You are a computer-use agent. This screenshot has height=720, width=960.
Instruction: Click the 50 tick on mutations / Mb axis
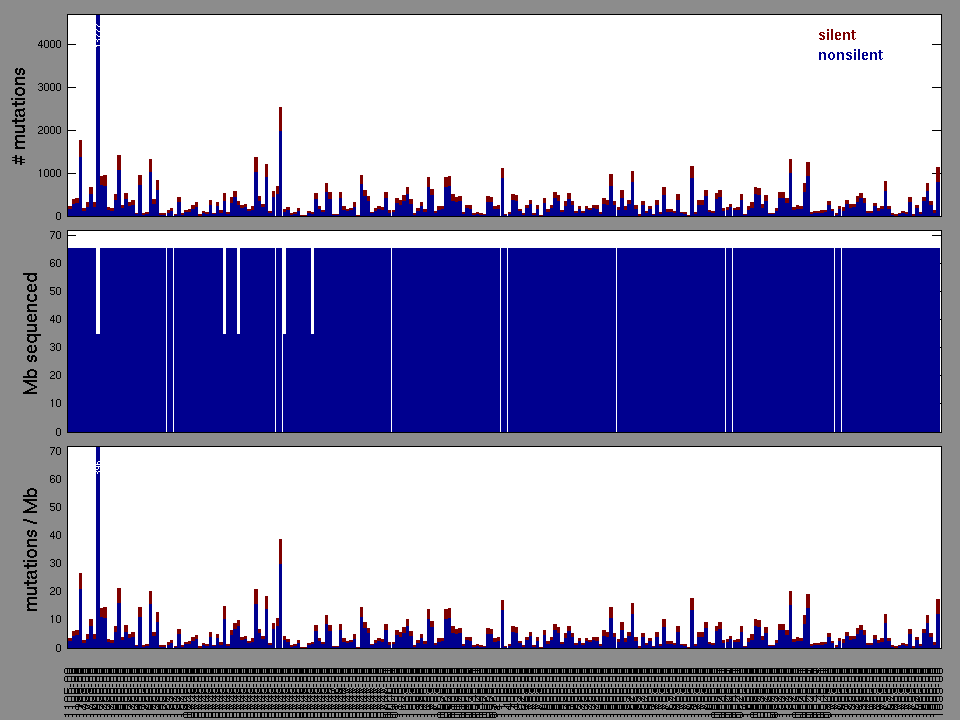pyautogui.click(x=56, y=507)
